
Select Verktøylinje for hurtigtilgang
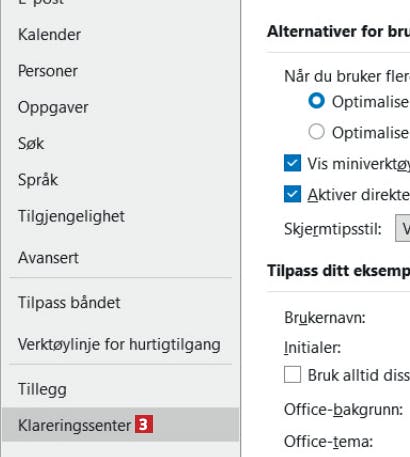(119, 344)
